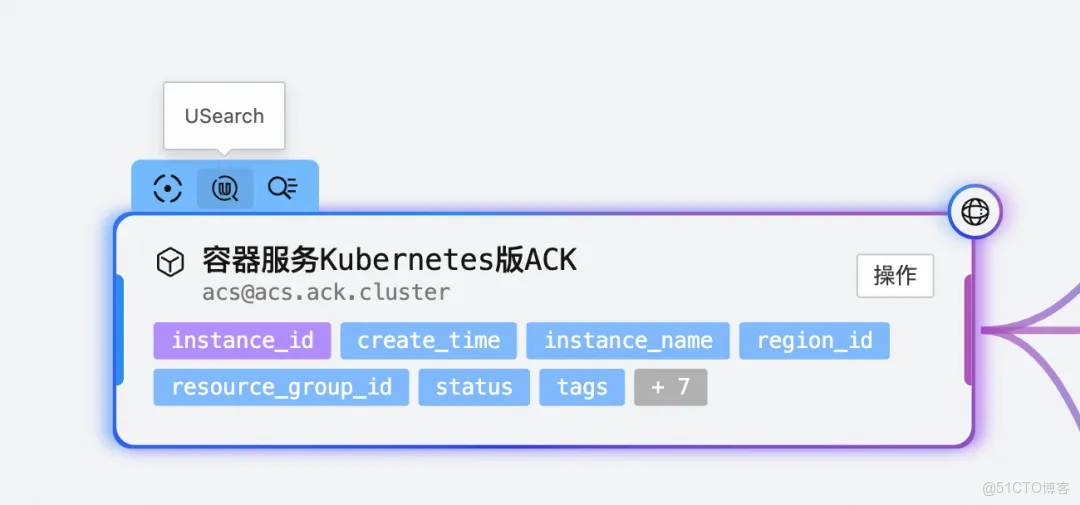Click the title 容器服务Kubernetes版ACK
Screen dimensions: 1080x505
click(x=389, y=260)
